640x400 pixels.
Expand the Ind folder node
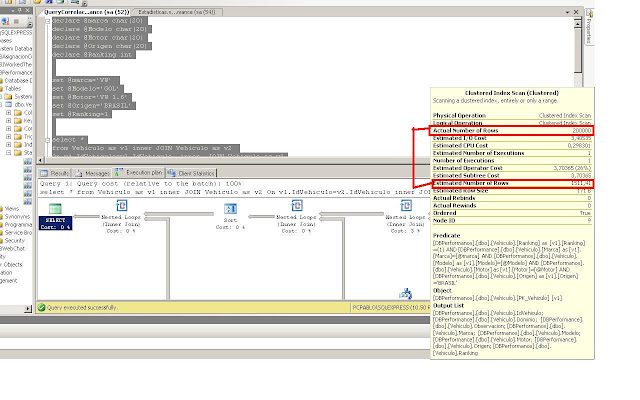click(9, 144)
